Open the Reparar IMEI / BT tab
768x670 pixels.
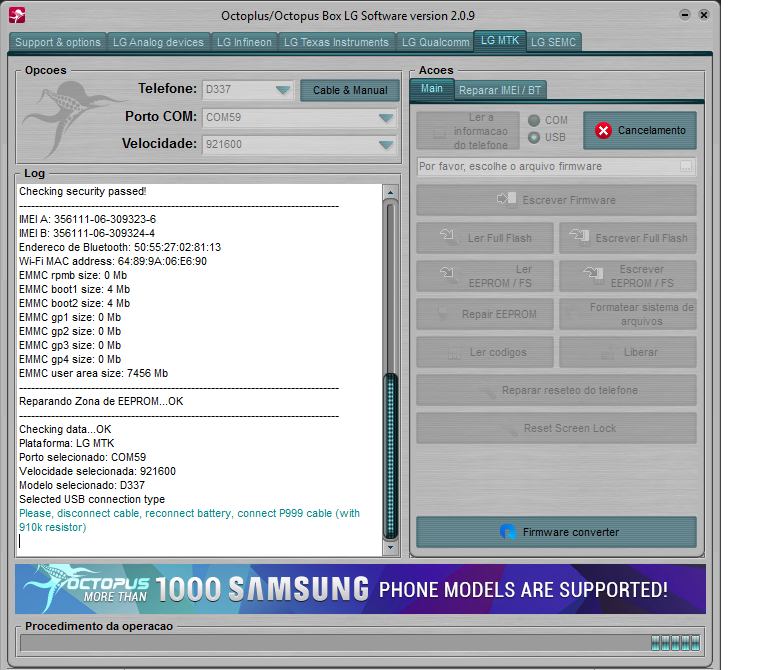click(x=500, y=90)
